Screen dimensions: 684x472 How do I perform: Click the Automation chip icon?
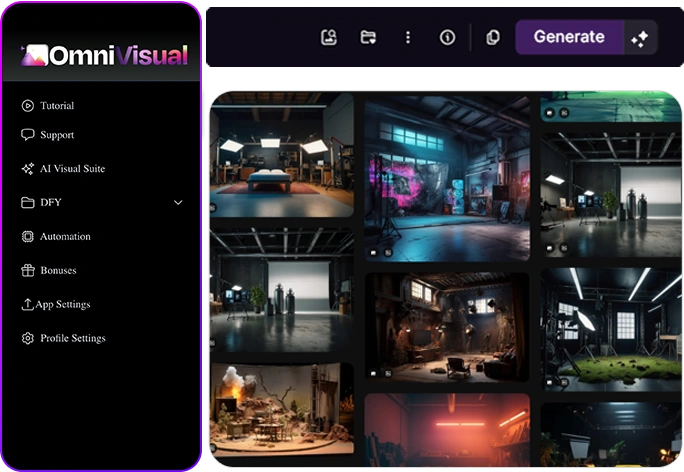(x=27, y=236)
